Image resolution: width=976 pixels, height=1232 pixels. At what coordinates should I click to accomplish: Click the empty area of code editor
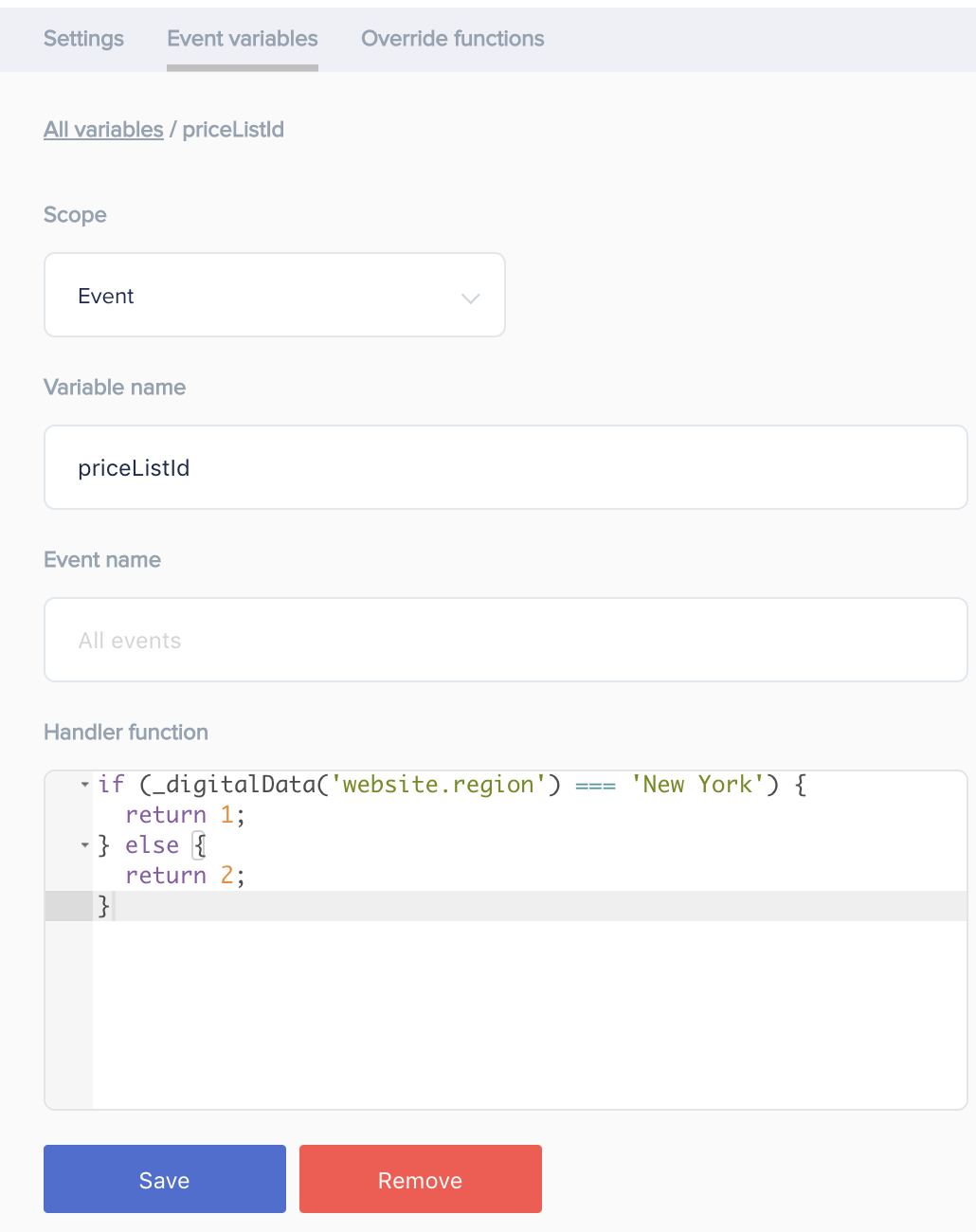tap(529, 1014)
